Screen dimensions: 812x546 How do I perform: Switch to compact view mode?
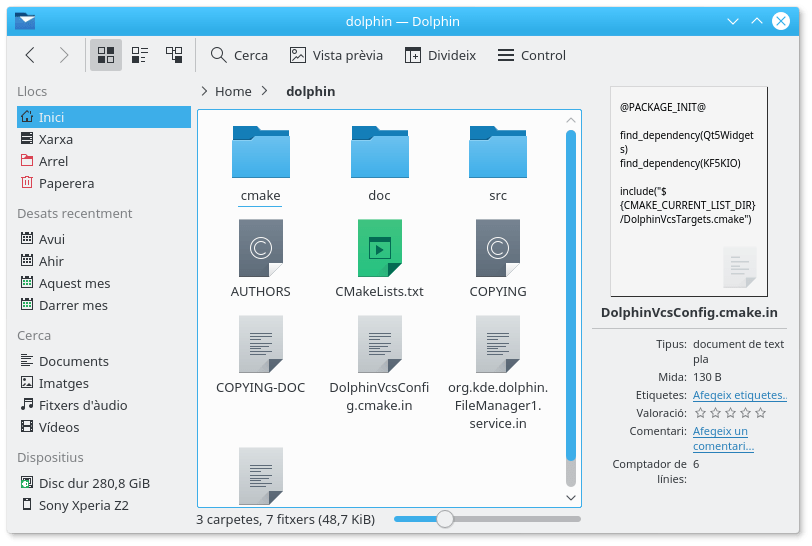140,55
